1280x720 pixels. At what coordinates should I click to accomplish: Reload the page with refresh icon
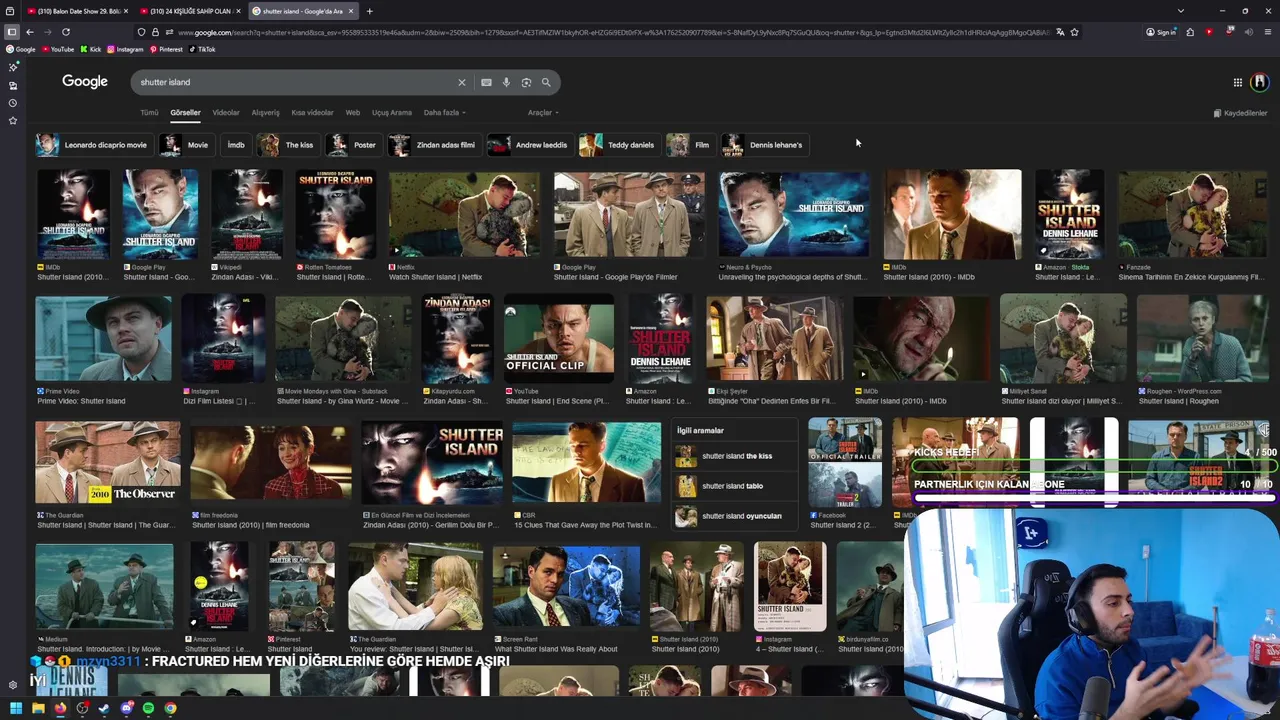pyautogui.click(x=66, y=32)
